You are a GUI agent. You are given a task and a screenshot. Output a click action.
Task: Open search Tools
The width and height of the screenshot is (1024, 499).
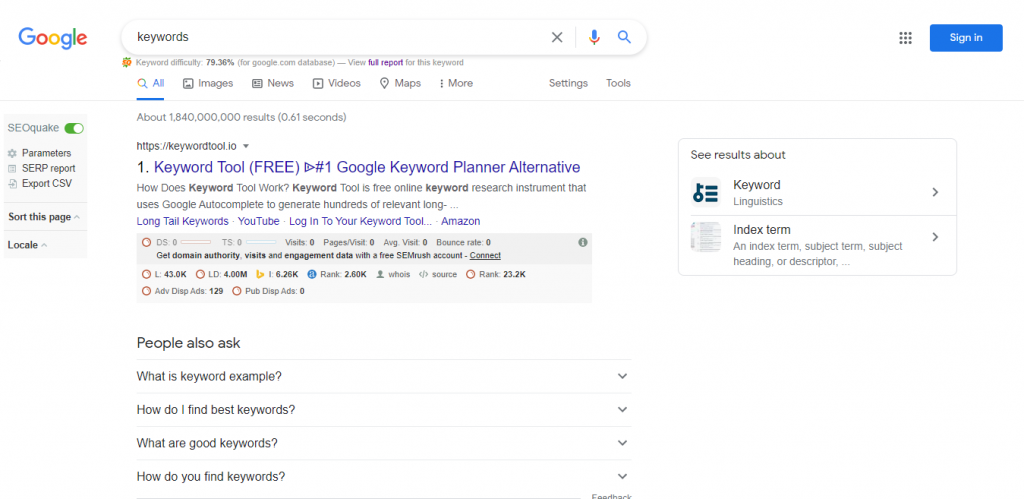(x=618, y=84)
